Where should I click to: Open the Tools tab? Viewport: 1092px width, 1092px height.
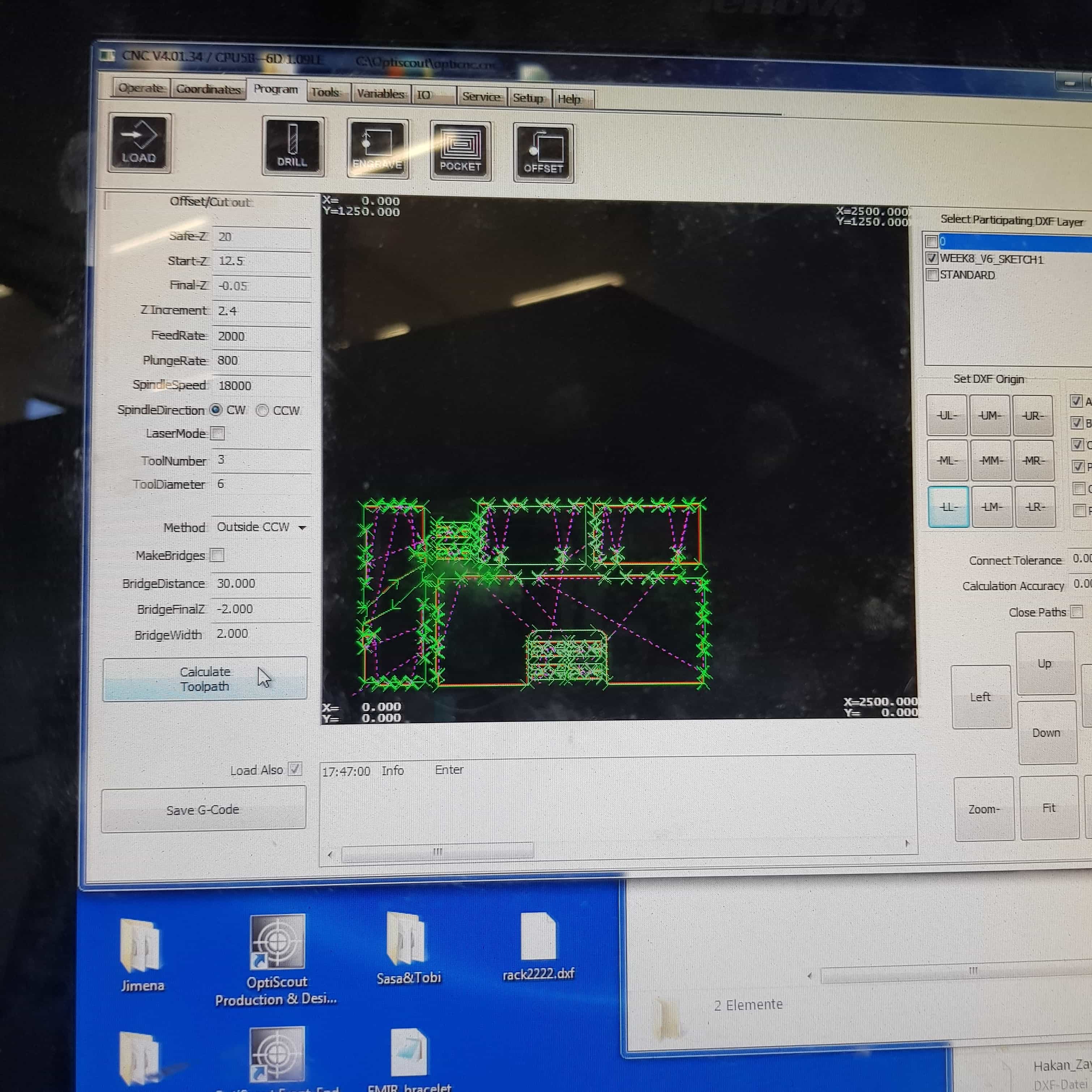click(325, 93)
